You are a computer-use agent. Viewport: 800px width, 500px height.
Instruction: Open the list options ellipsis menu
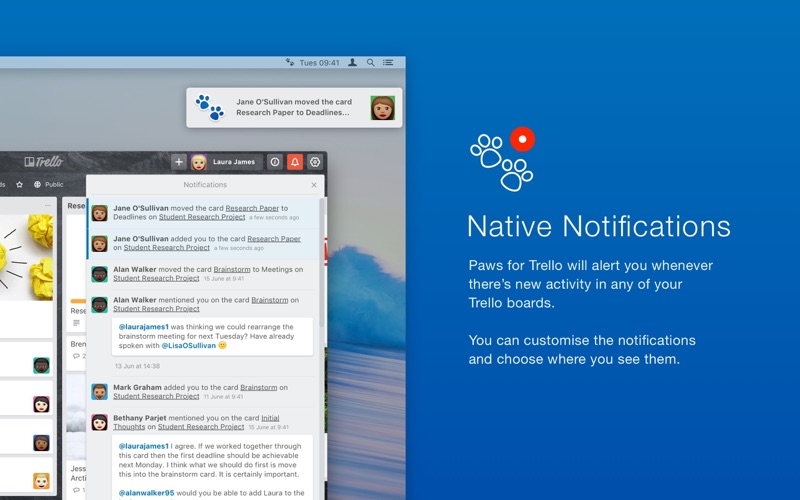[47, 206]
